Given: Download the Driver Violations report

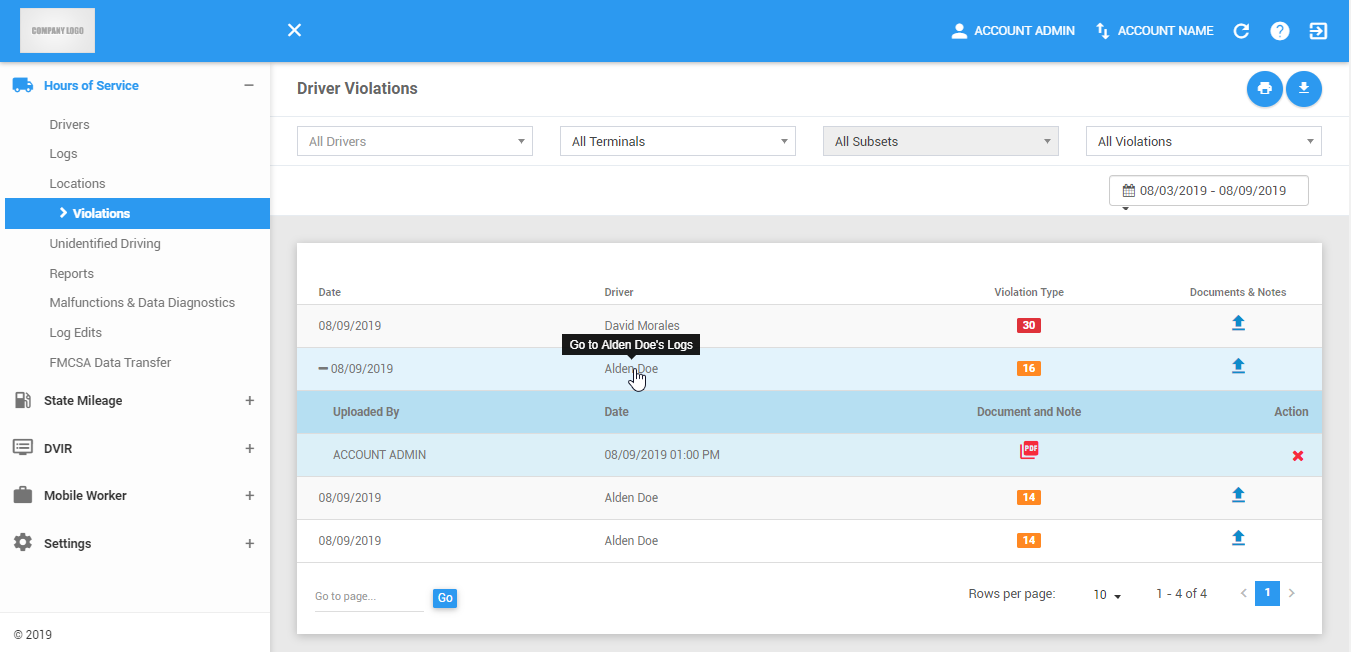Looking at the screenshot, I should (1303, 89).
